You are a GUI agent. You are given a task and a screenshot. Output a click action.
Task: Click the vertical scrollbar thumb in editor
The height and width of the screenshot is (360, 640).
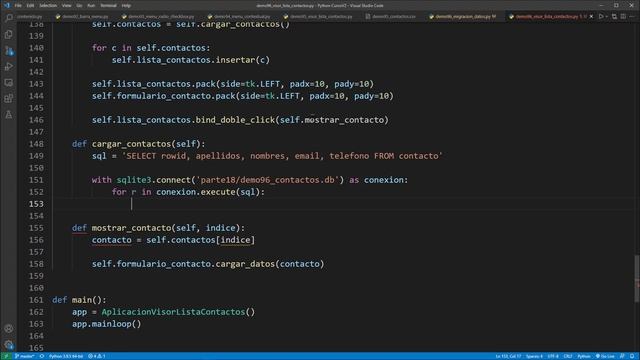(x=636, y=278)
